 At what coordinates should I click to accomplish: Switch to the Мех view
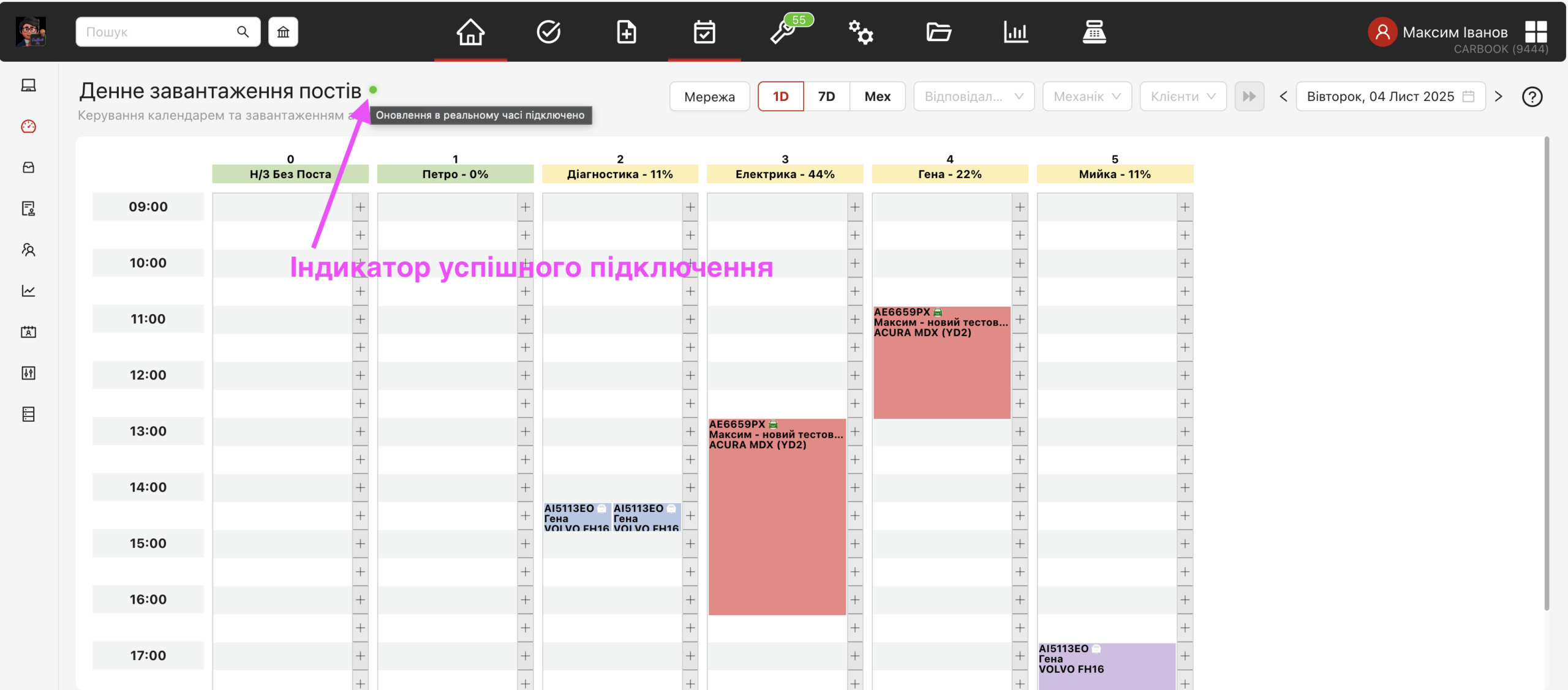[877, 96]
